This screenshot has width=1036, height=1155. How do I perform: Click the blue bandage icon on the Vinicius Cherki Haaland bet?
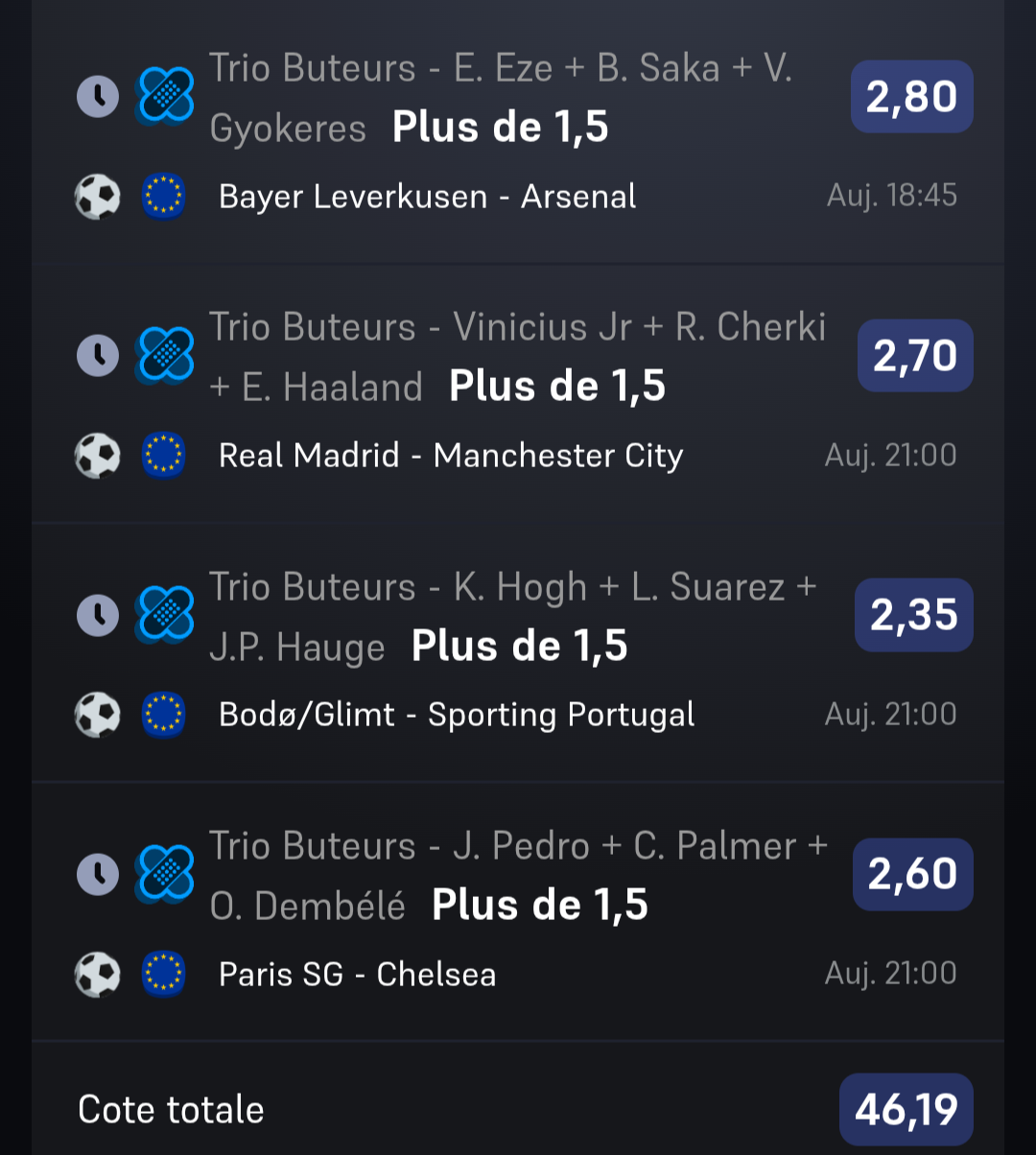[x=165, y=355]
